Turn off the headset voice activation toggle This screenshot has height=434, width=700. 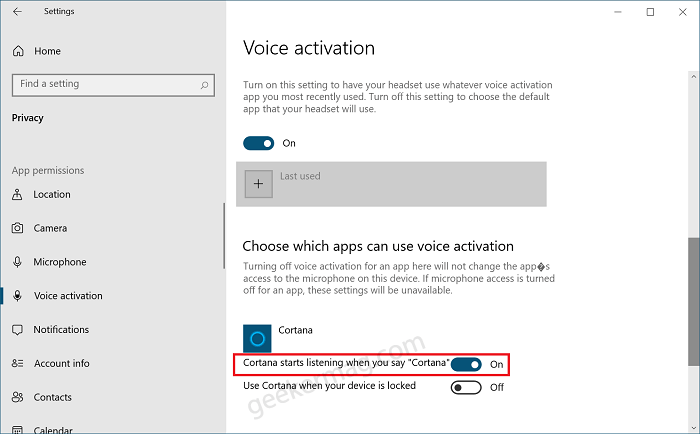coord(258,143)
